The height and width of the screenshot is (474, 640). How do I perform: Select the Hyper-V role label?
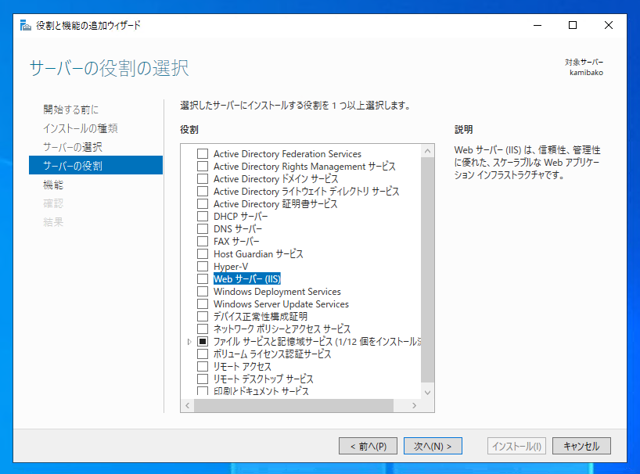coord(231,266)
